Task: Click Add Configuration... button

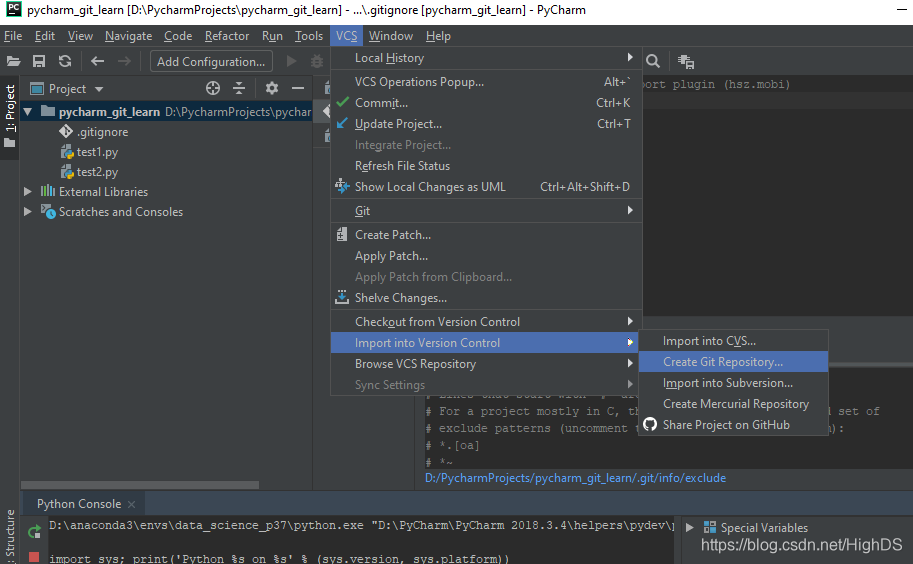Action: 211,61
